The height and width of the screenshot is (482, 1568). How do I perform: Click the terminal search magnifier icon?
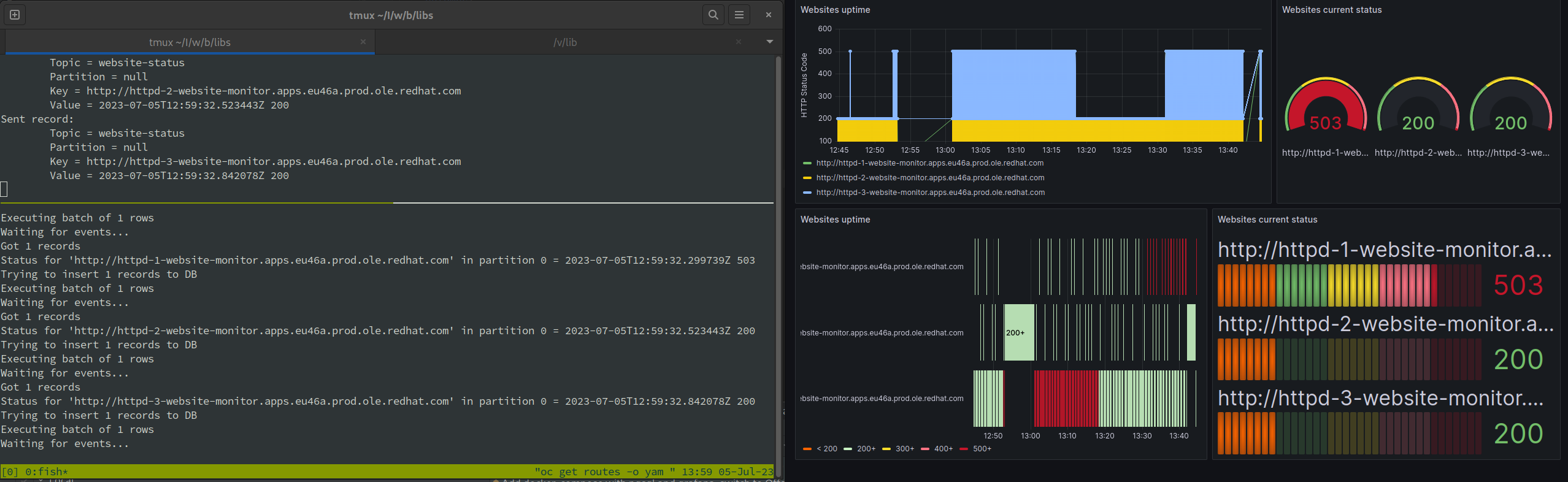click(x=713, y=15)
